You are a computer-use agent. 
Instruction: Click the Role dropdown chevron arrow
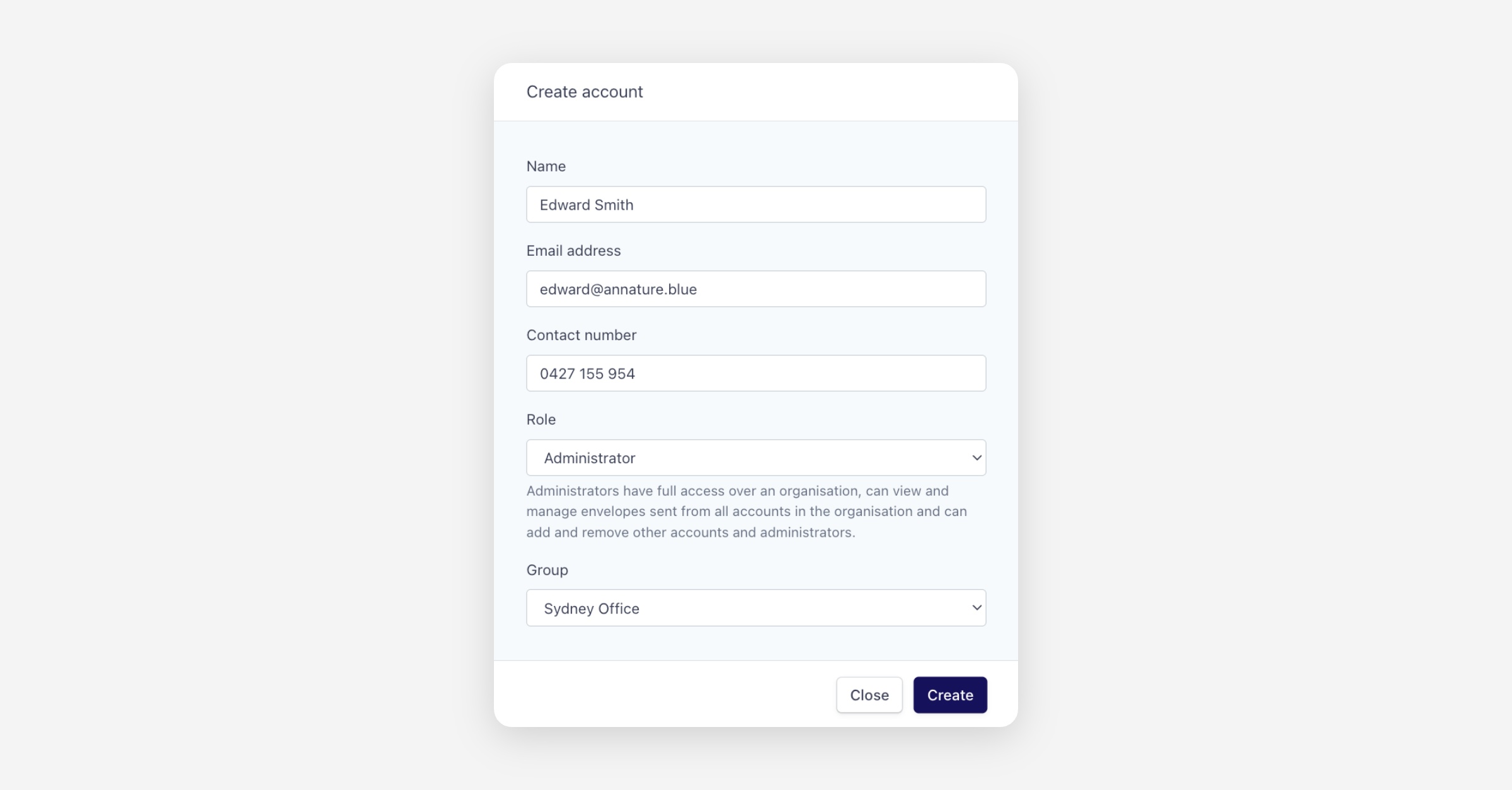[976, 458]
